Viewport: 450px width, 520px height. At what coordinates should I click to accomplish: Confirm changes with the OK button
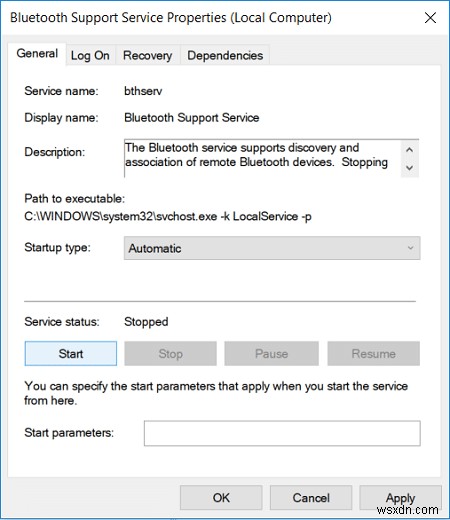pos(221,498)
